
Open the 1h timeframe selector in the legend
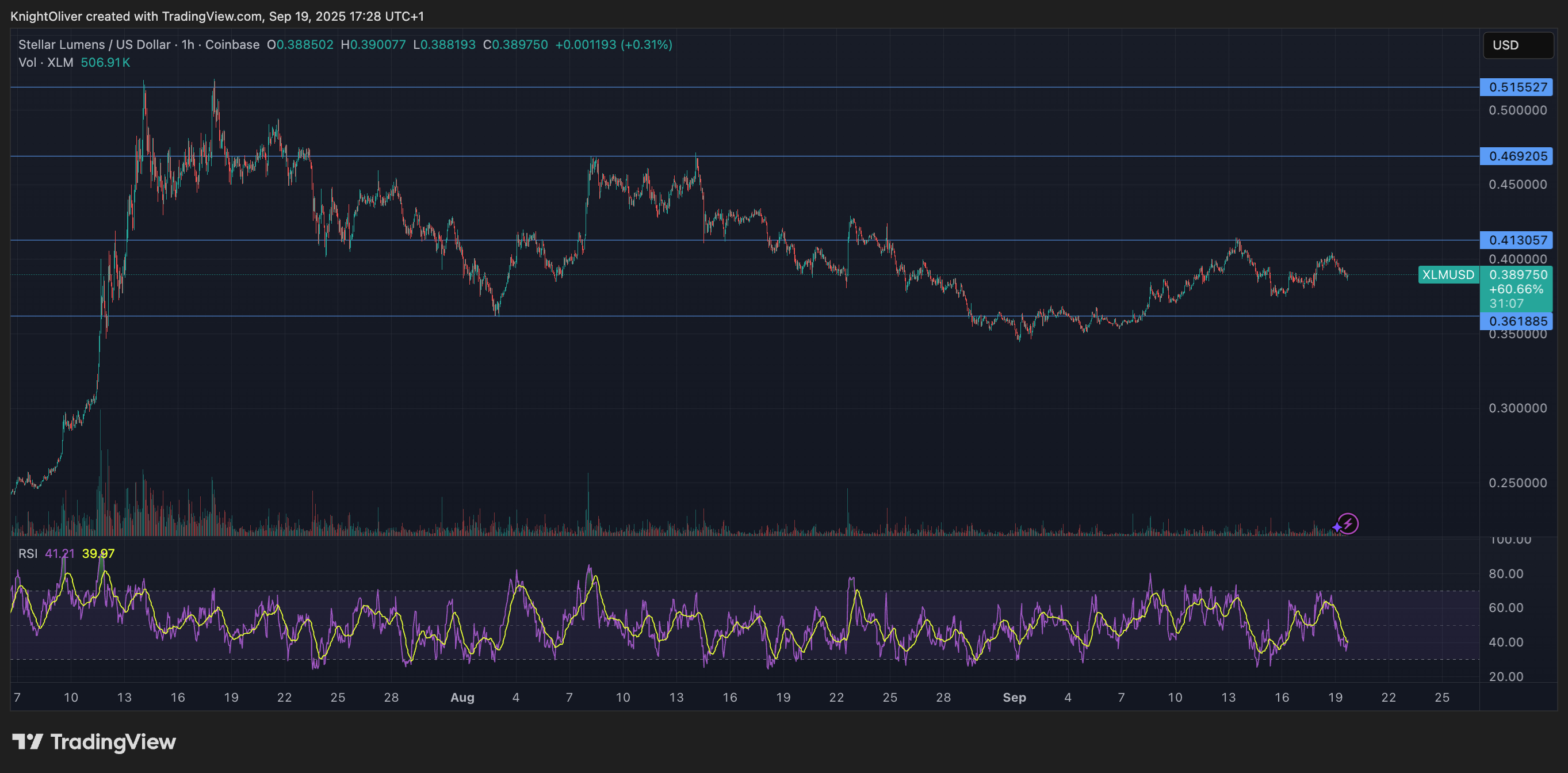click(x=188, y=44)
